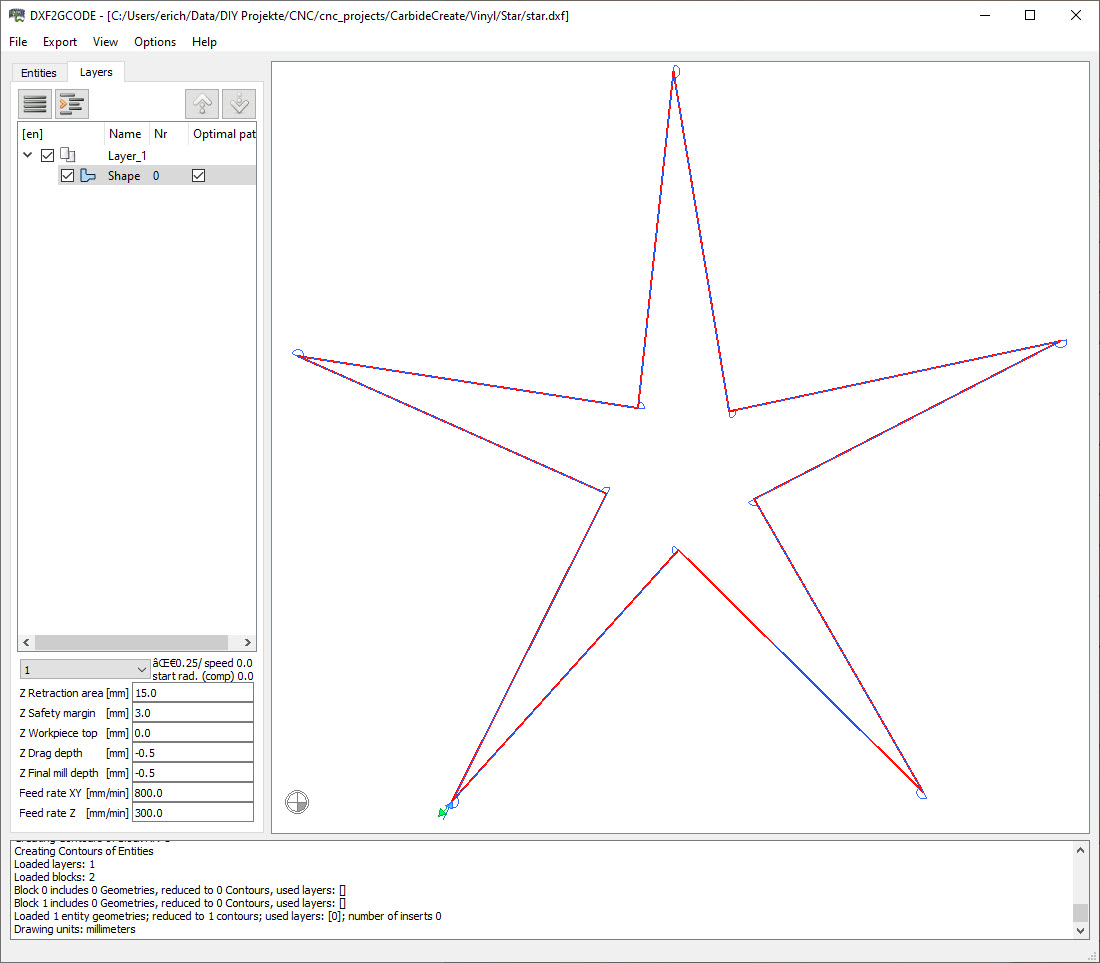
Task: Click the layer list horizontal scrollbar right arrow
Action: click(248, 643)
